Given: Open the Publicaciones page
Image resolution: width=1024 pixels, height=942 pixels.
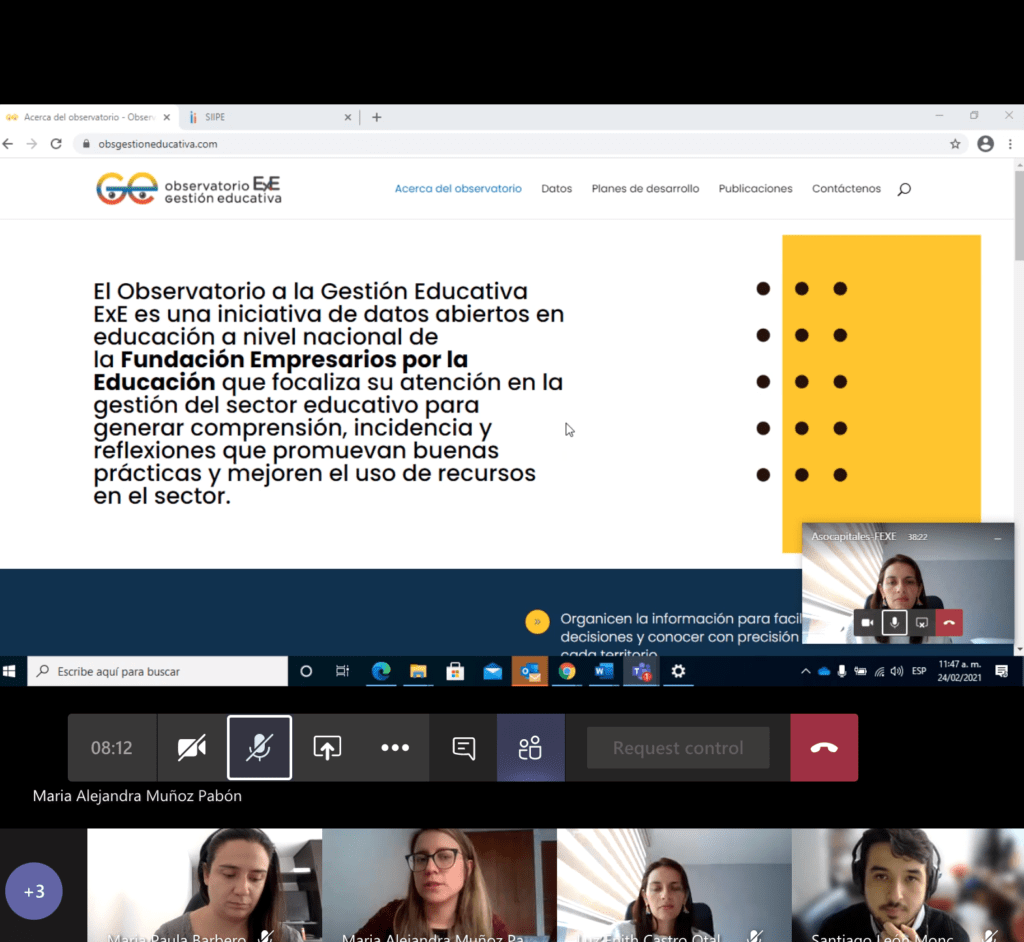Looking at the screenshot, I should click(x=756, y=189).
